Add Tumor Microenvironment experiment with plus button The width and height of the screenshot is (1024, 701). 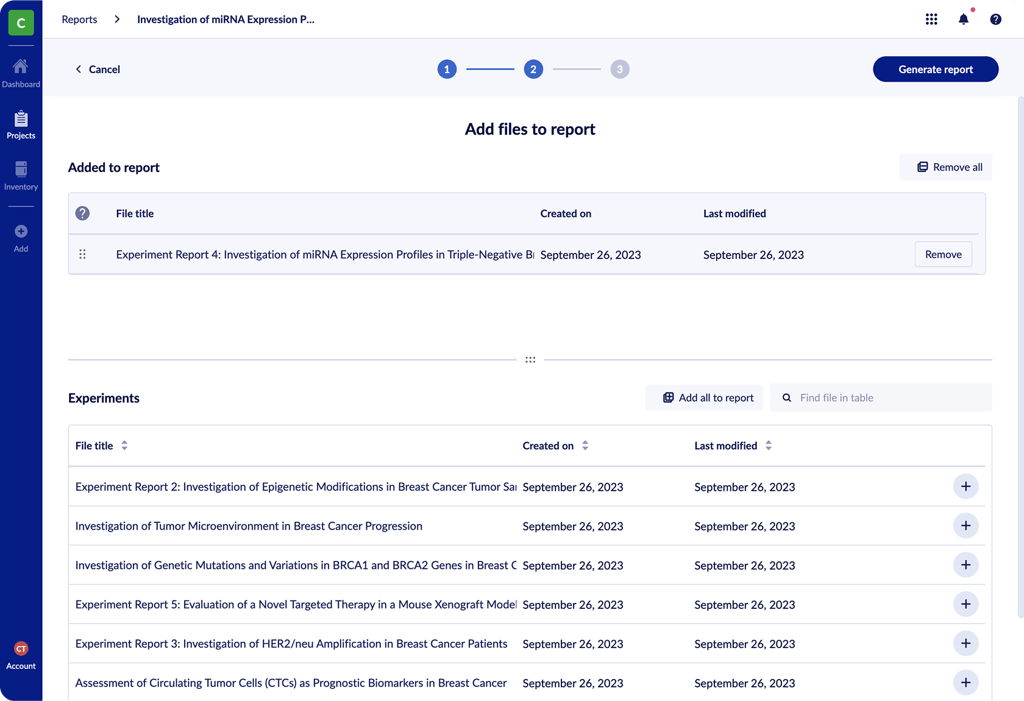(x=965, y=526)
